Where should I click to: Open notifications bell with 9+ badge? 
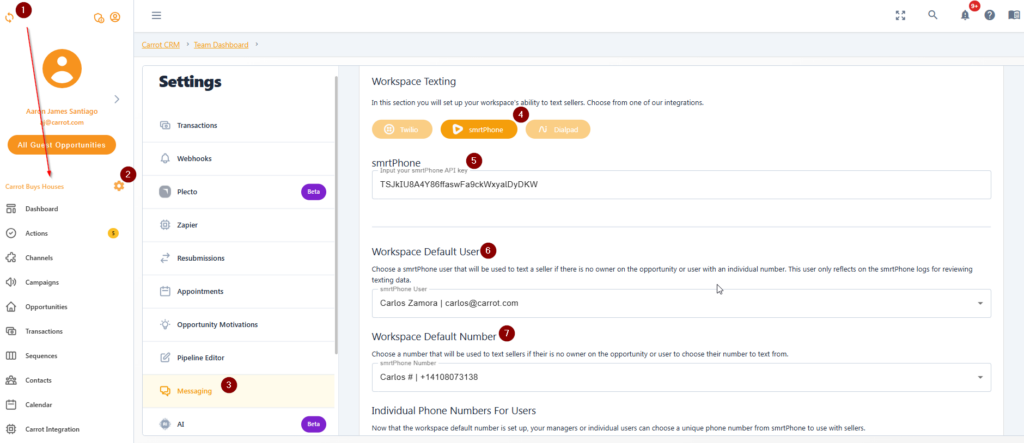[965, 15]
